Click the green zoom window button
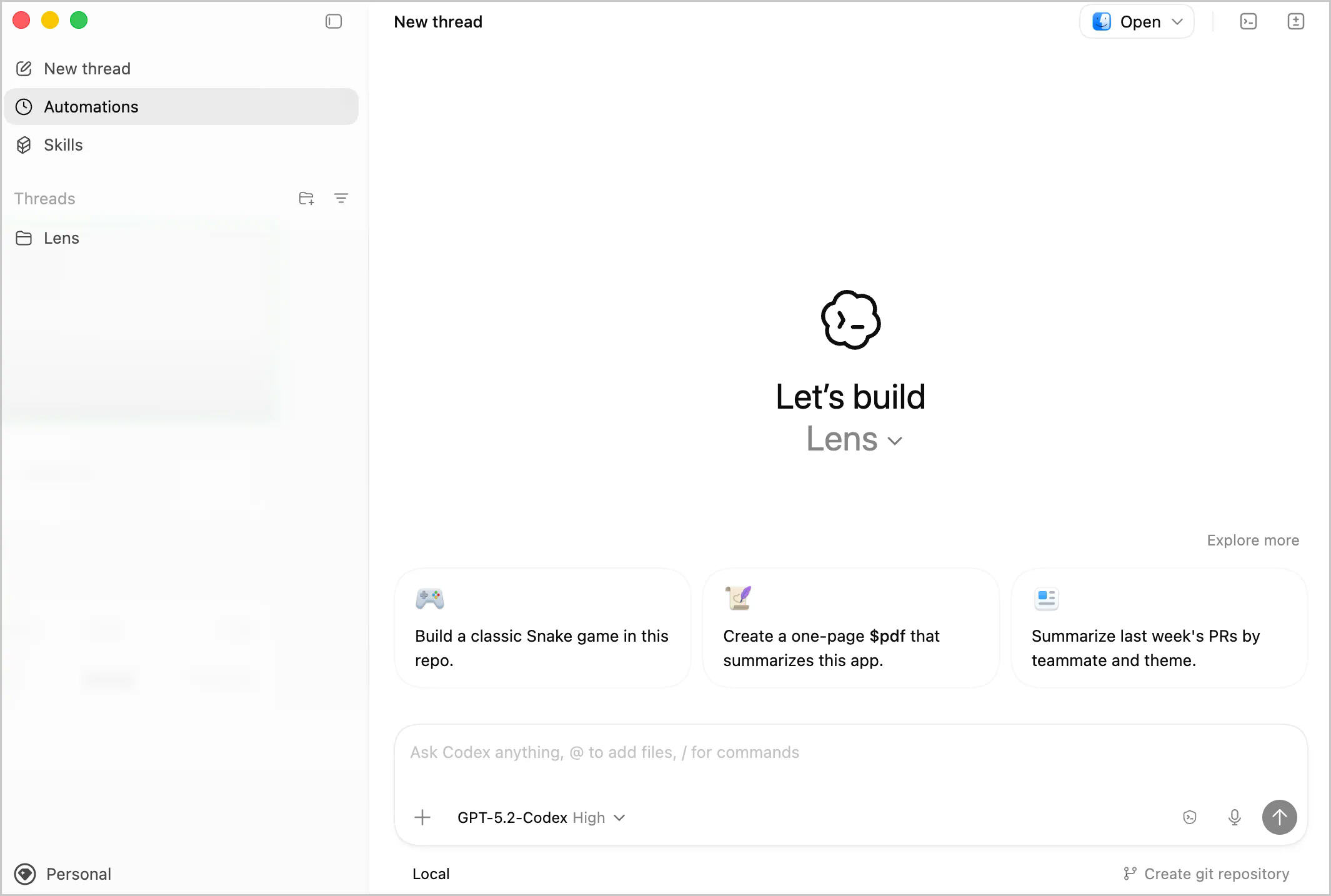Screen dimensions: 1331x896 pyautogui.click(x=79, y=21)
